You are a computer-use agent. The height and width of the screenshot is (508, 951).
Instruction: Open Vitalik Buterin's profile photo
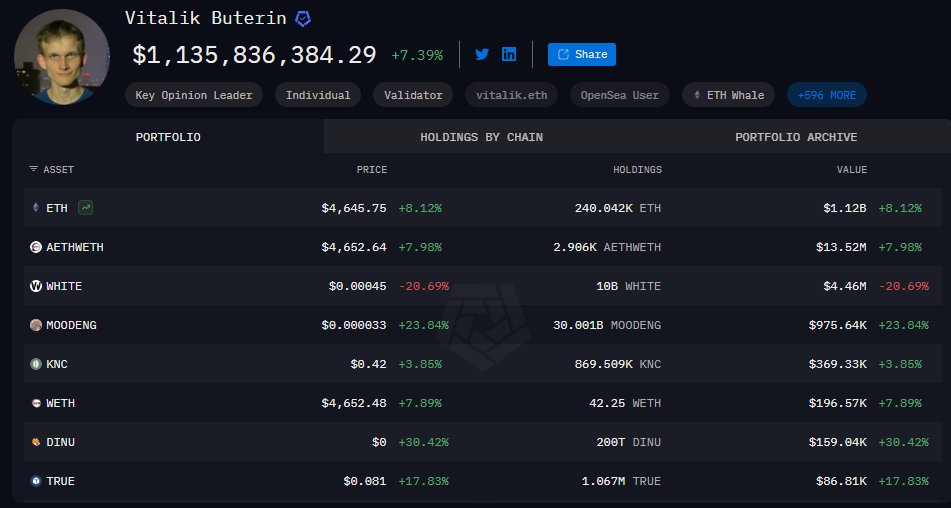62,56
